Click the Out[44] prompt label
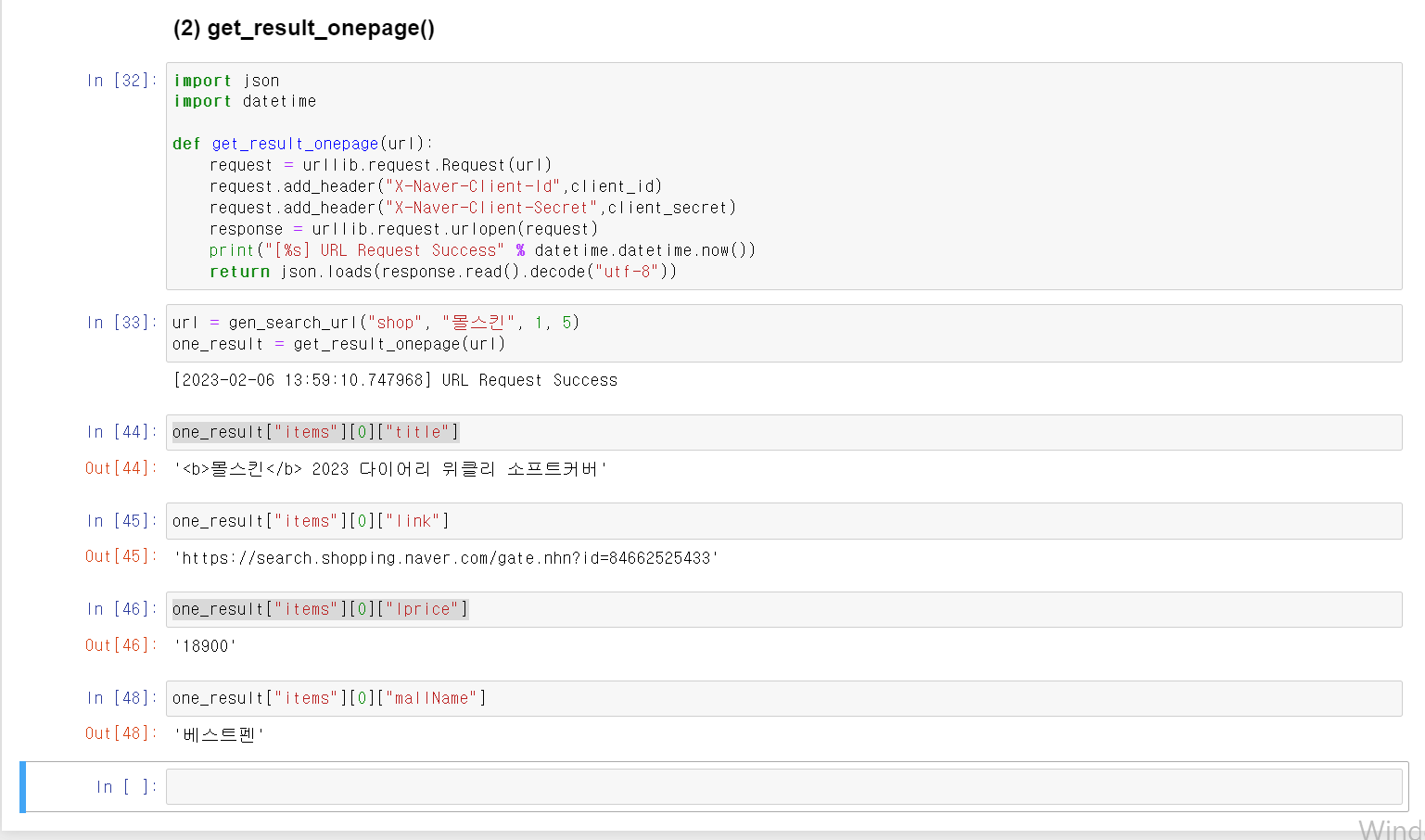 click(121, 468)
